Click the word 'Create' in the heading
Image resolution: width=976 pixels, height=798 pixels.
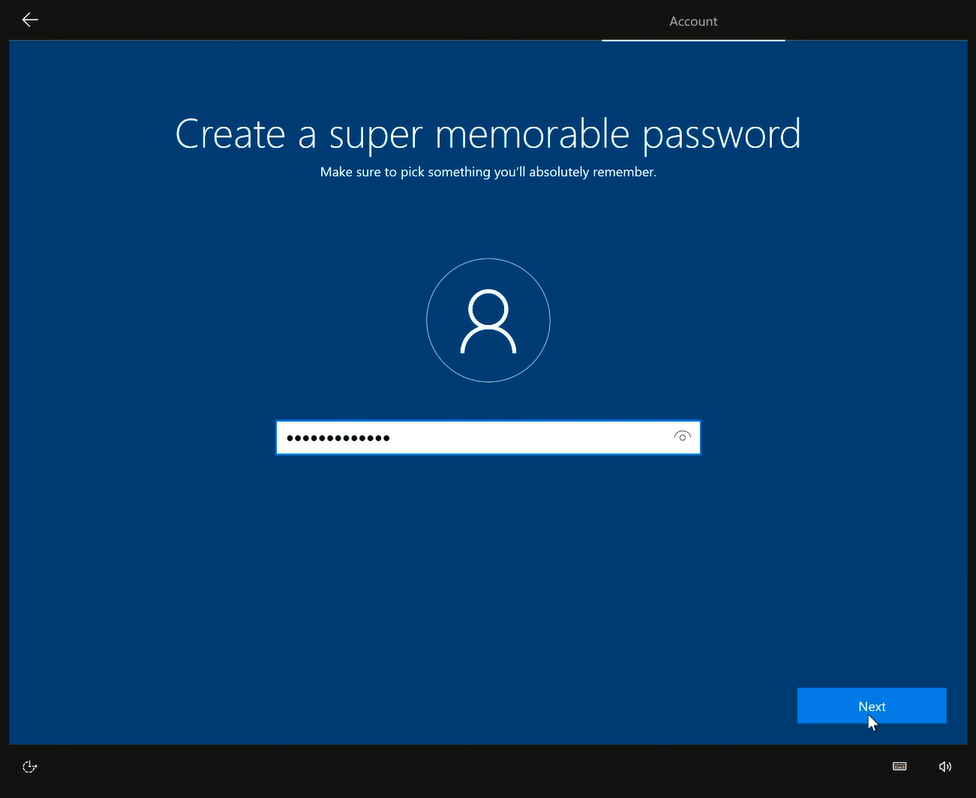(x=229, y=134)
